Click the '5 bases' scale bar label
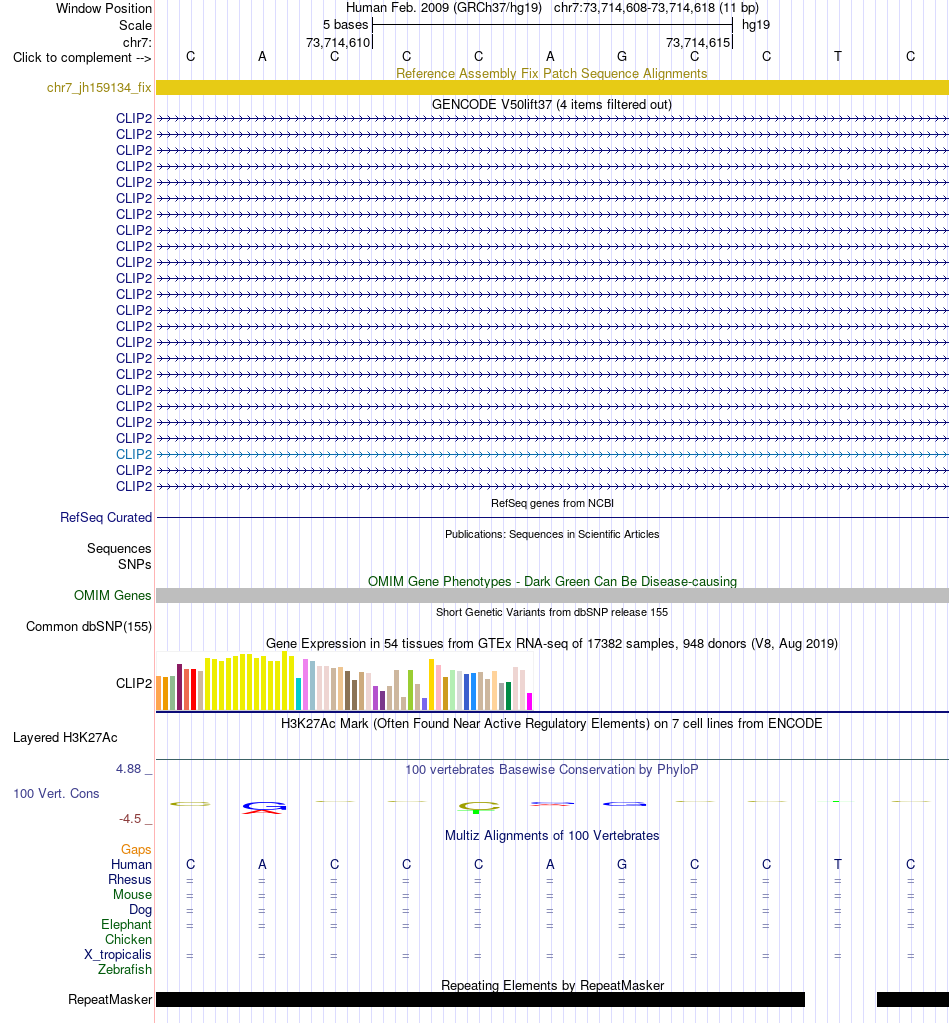 tap(346, 25)
